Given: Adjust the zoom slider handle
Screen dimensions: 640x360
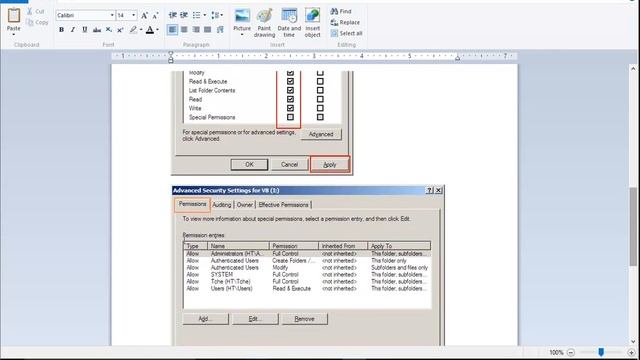Looking at the screenshot, I should pyautogui.click(x=601, y=352).
